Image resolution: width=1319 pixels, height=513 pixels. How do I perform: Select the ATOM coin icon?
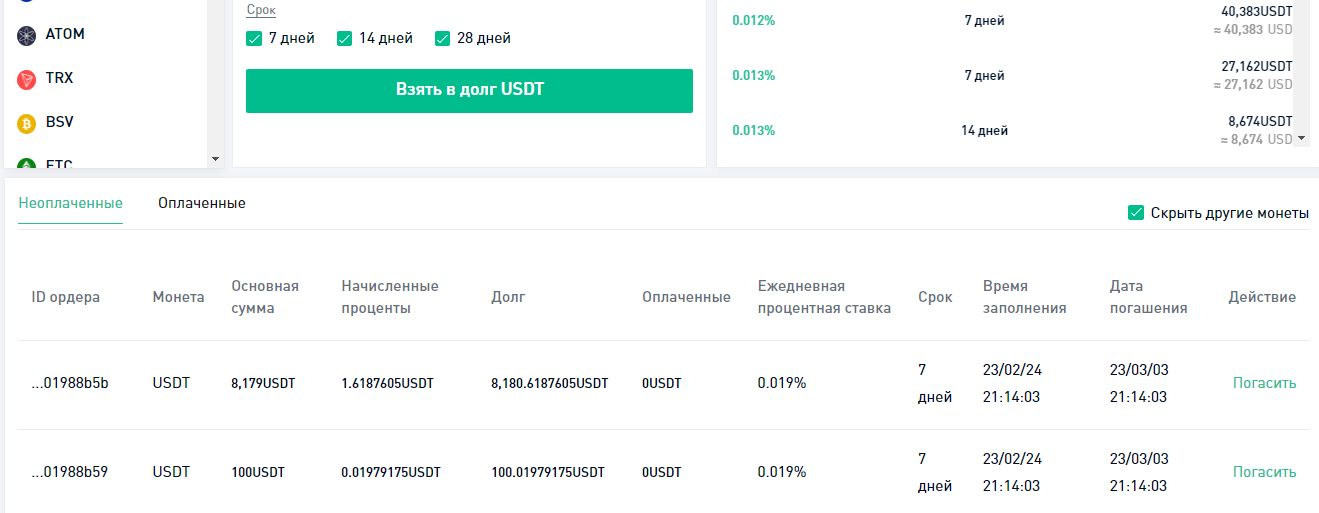26,34
